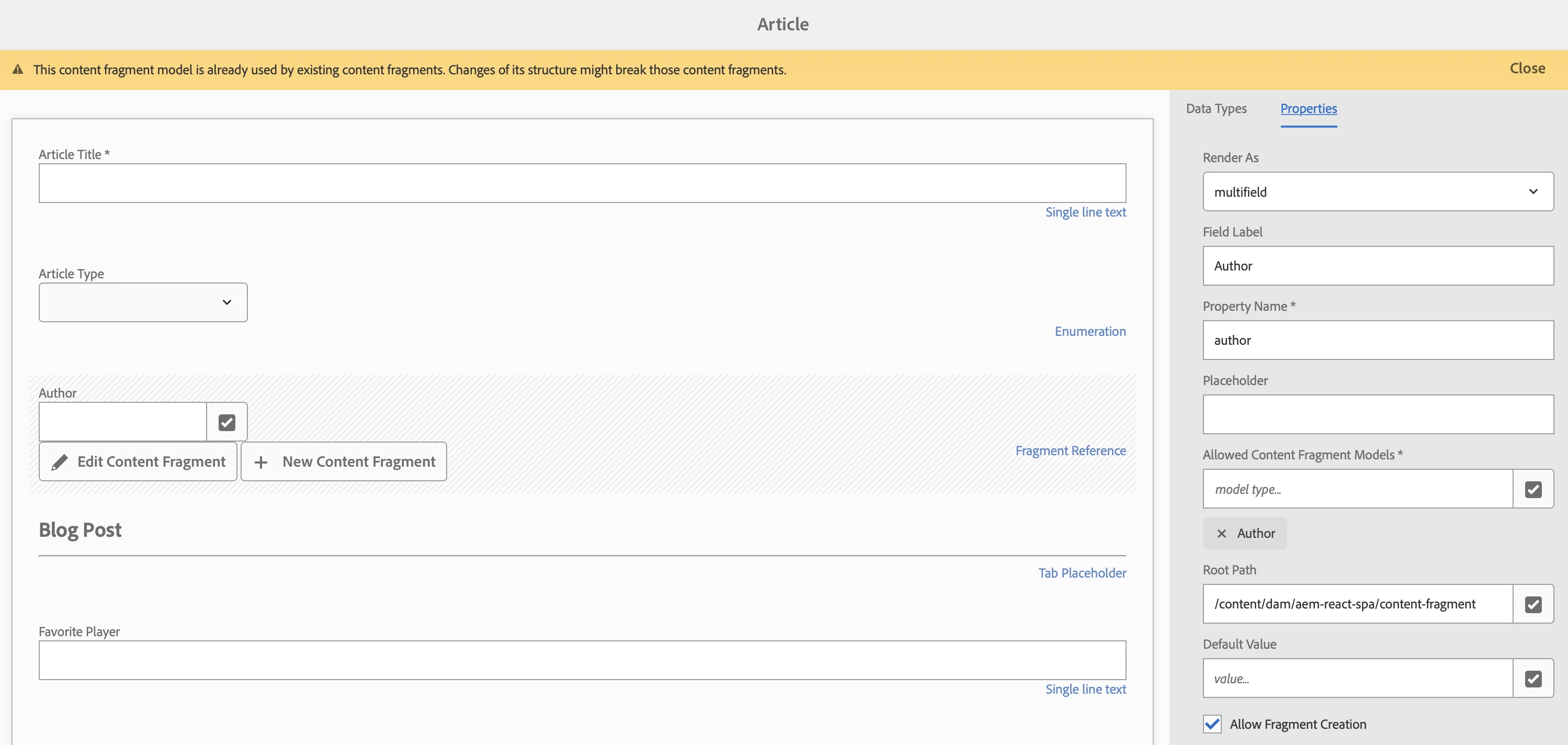Click pencil icon on Edit Content Fragment
The height and width of the screenshot is (745, 1568).
(59, 462)
